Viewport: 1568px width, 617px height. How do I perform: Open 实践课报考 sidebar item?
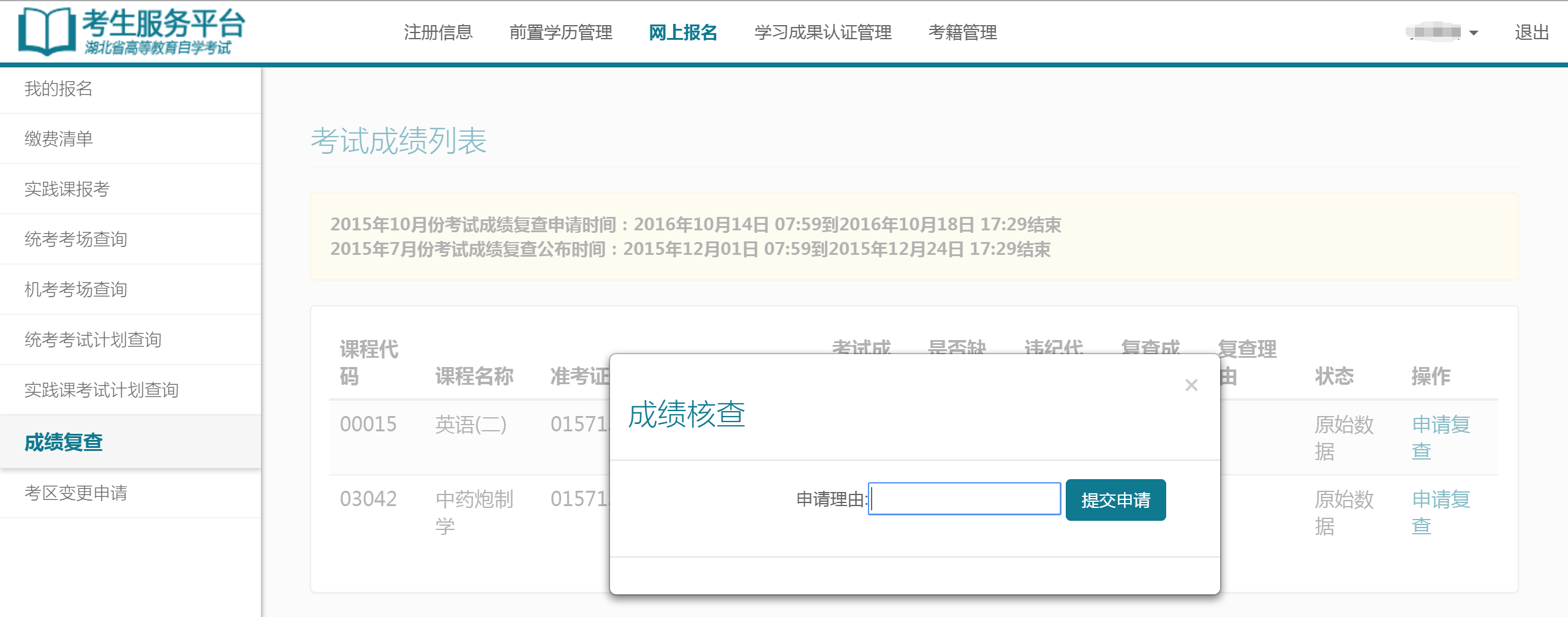(x=67, y=189)
